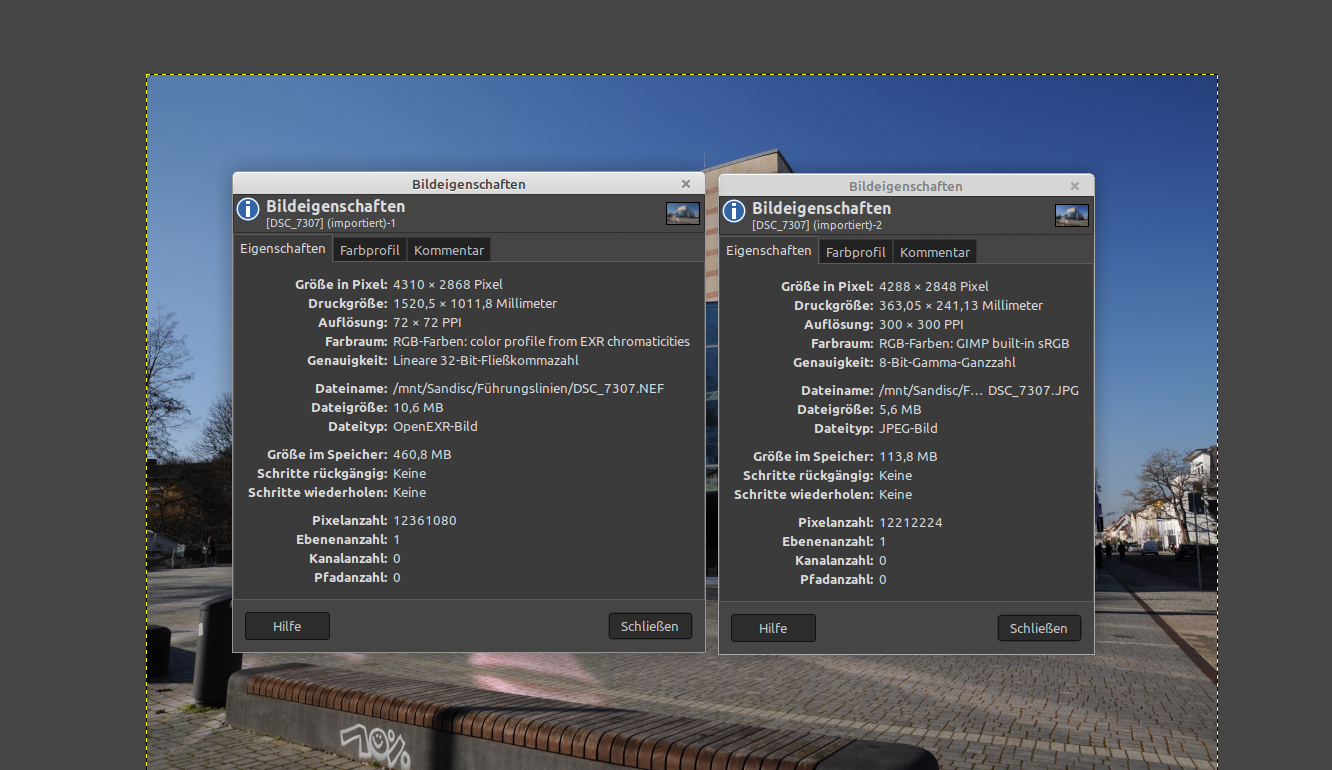Click Hilfe in the (importiert)-1 dialog

coord(287,626)
